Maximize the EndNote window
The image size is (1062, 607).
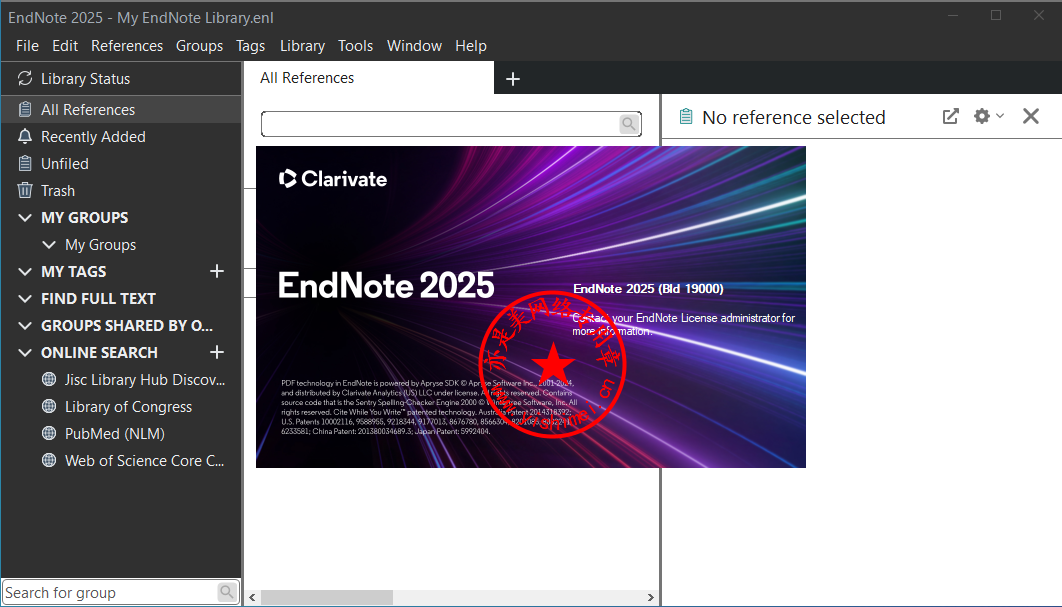(996, 15)
